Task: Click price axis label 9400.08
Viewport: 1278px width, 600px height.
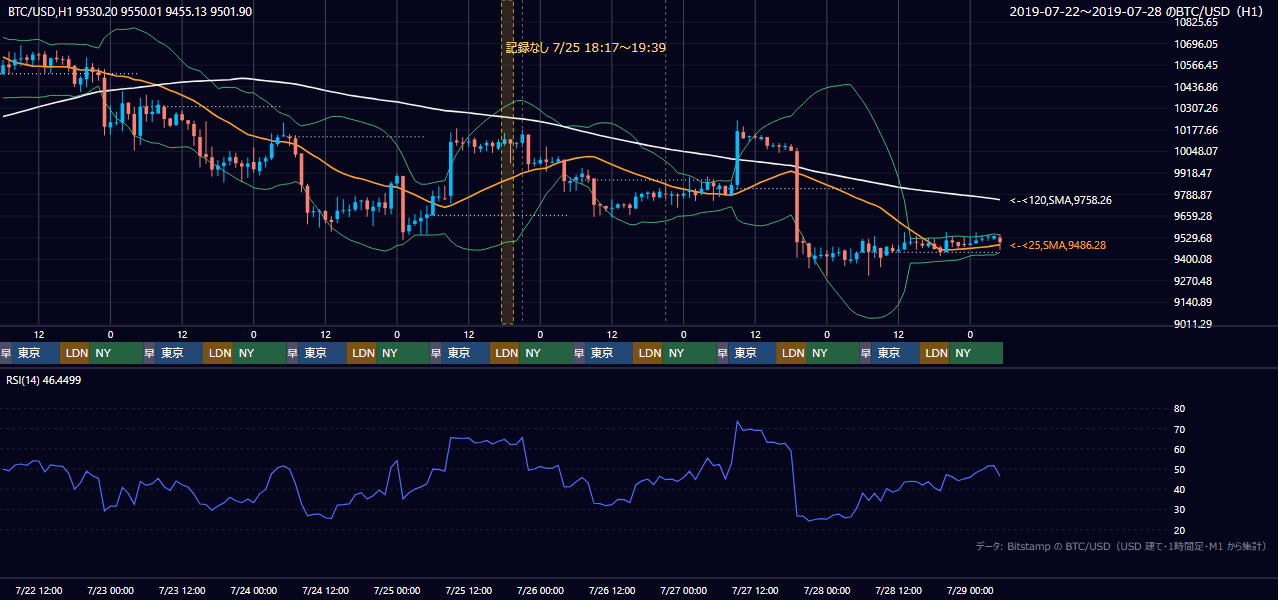Action: (1193, 259)
